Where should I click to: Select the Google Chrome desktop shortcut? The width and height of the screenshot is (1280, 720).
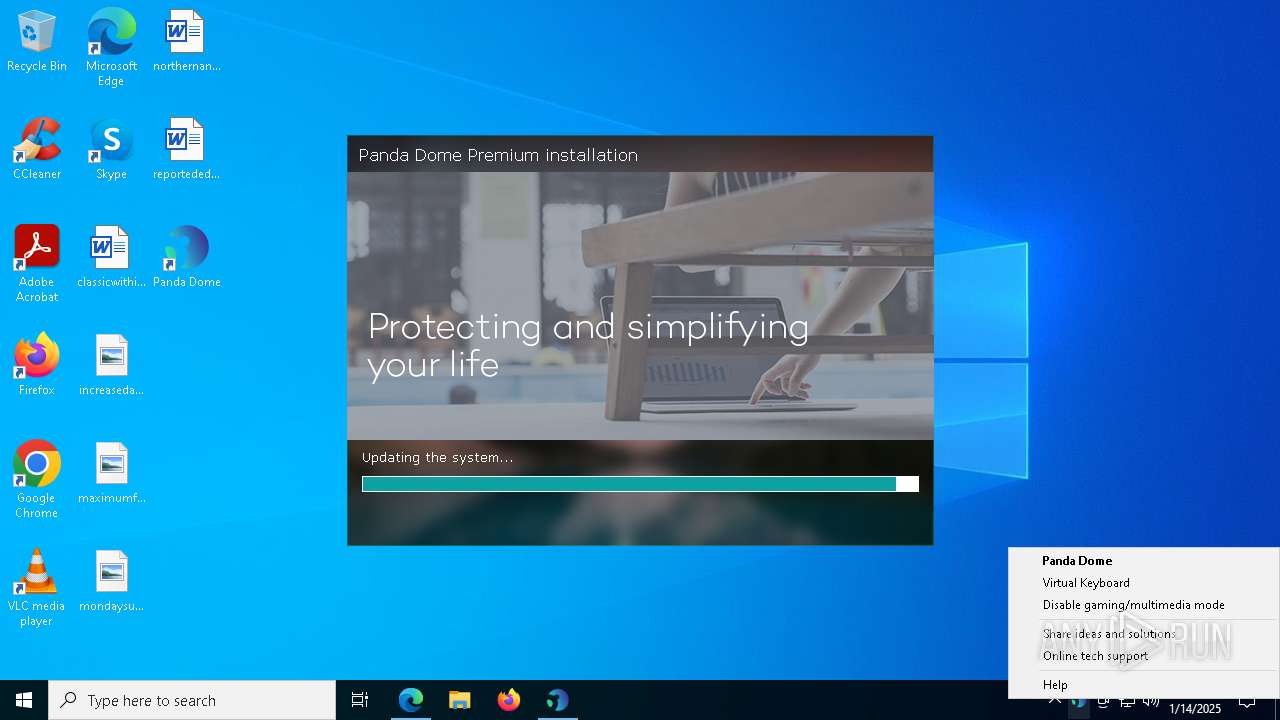click(x=37, y=480)
